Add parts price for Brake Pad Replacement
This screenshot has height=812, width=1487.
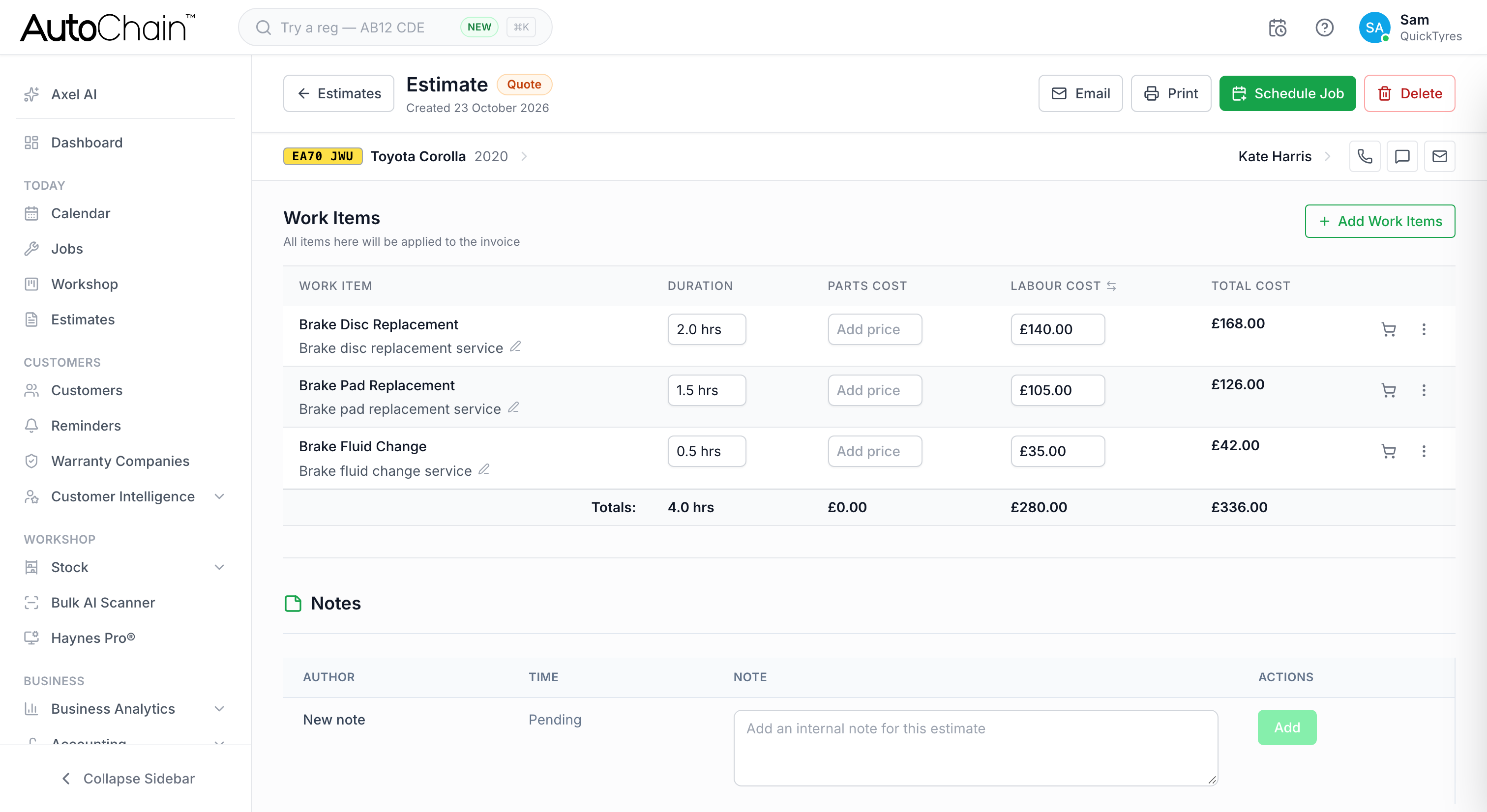tap(875, 391)
